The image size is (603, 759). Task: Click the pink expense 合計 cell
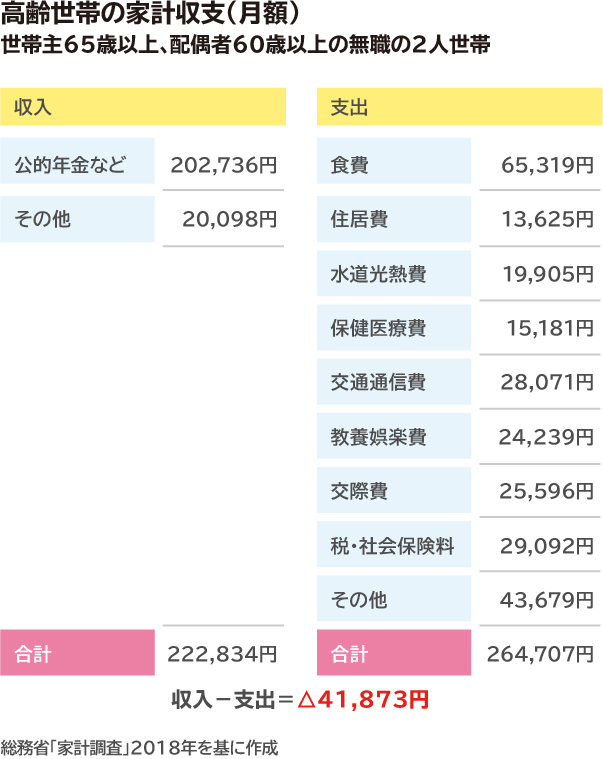394,653
